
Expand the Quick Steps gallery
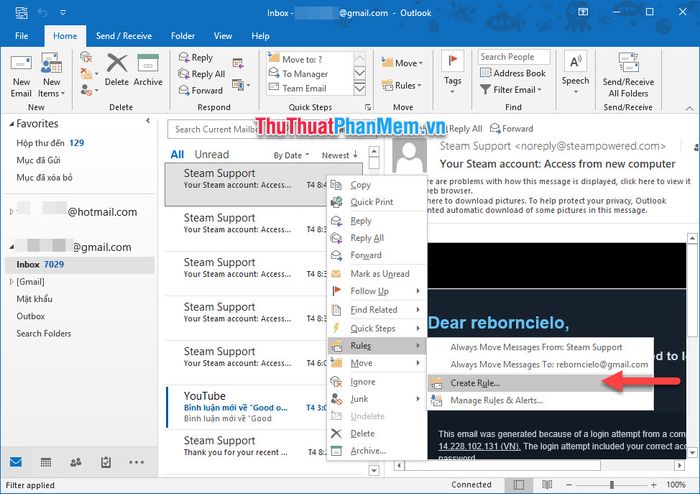[x=360, y=89]
